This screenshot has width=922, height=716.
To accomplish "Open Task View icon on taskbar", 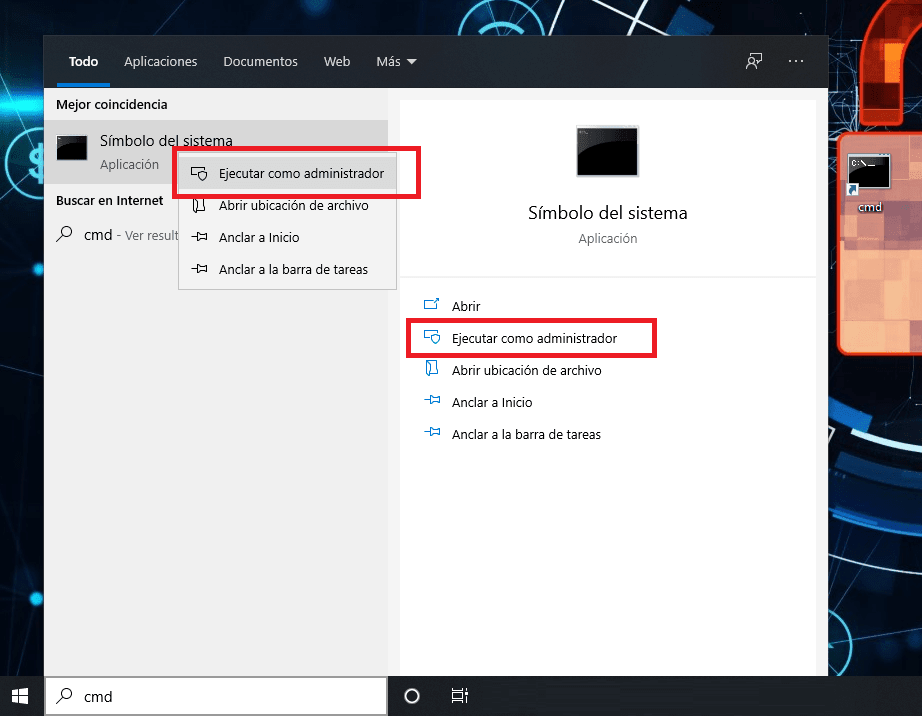I will pyautogui.click(x=459, y=696).
